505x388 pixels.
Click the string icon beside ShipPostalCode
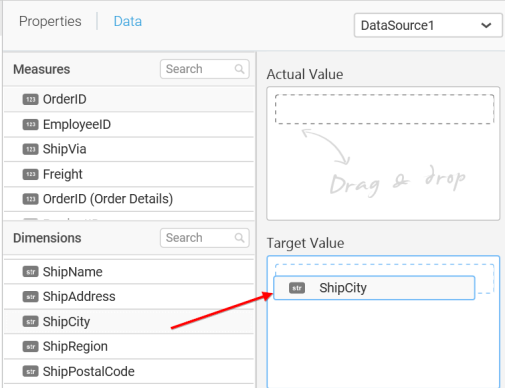click(x=30, y=371)
